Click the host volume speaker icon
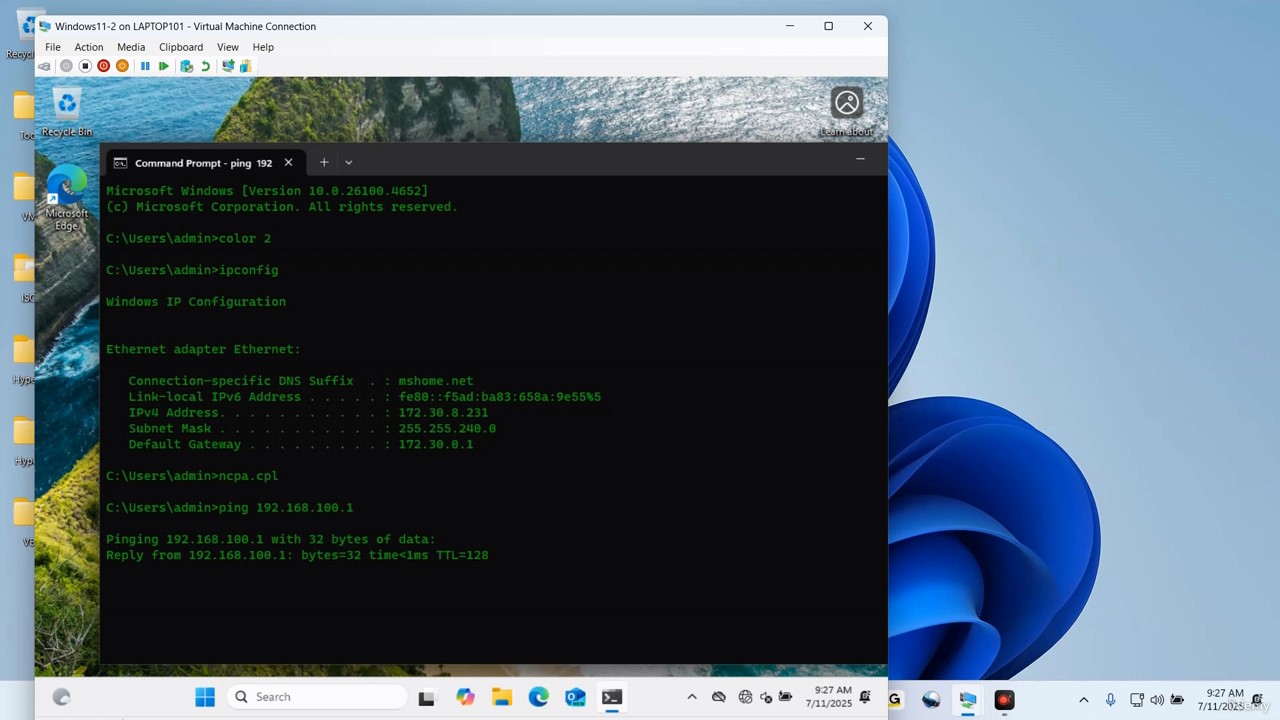1280x720 pixels. point(1157,700)
